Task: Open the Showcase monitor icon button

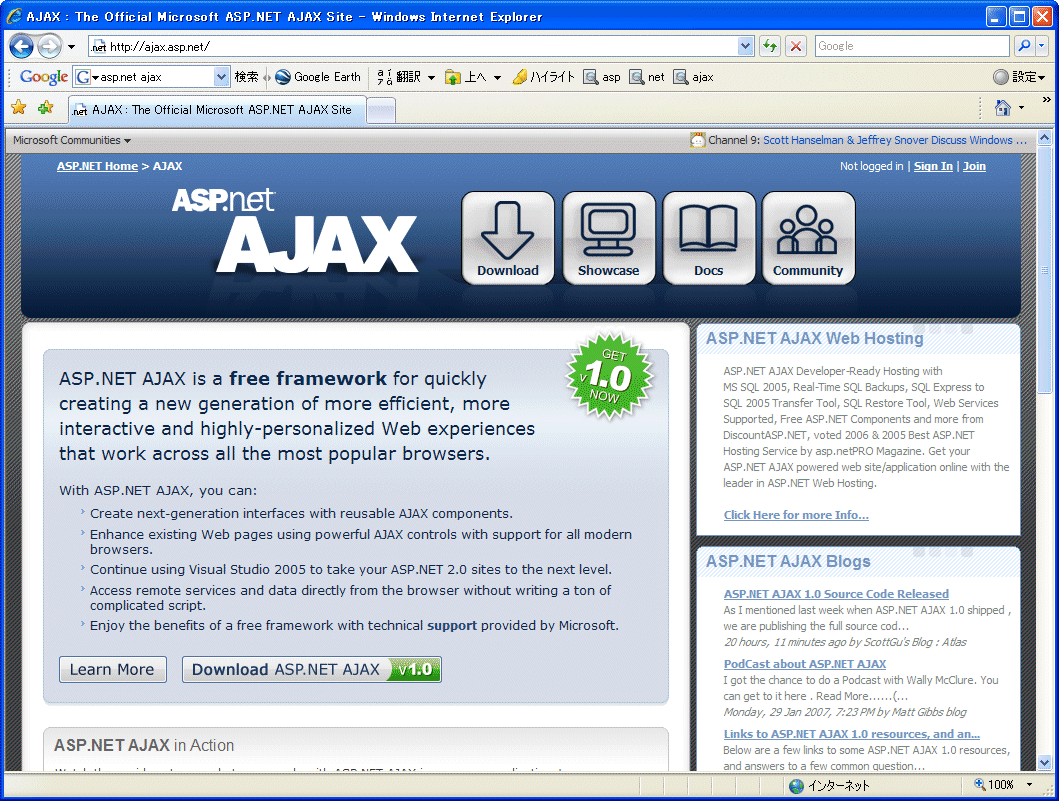Action: tap(609, 238)
